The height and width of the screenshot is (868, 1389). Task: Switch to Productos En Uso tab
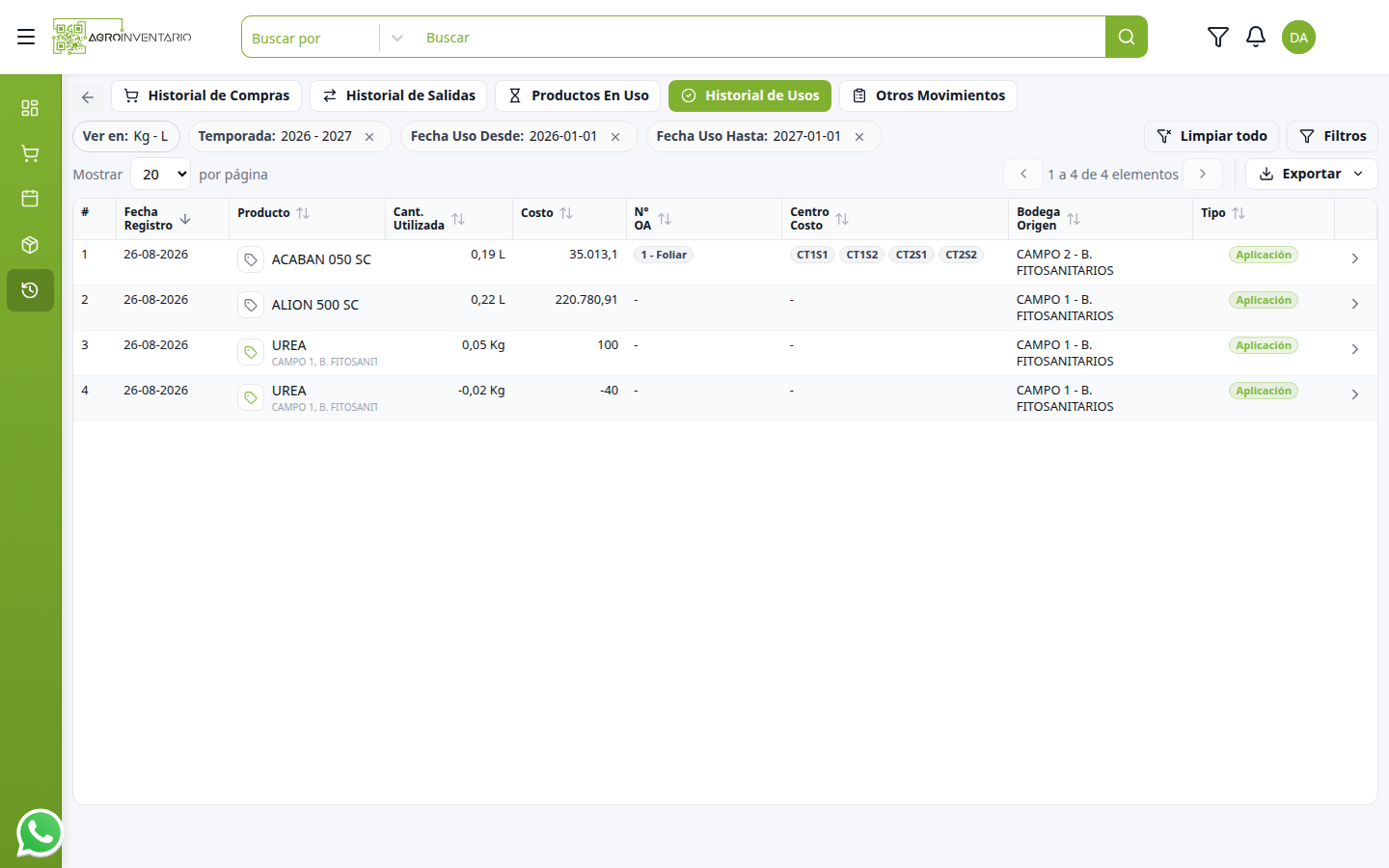(578, 95)
